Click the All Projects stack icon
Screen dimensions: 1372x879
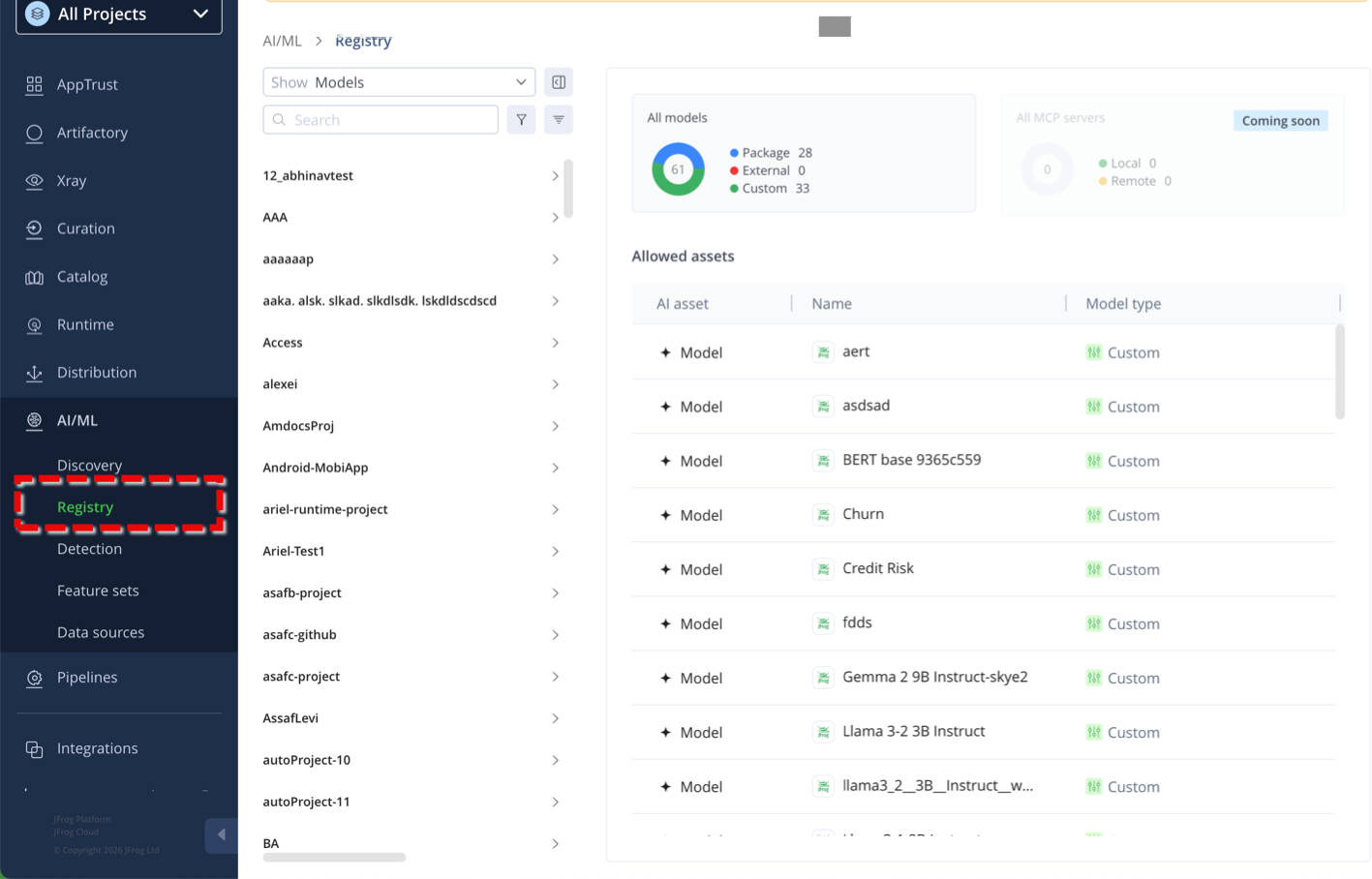pos(37,14)
